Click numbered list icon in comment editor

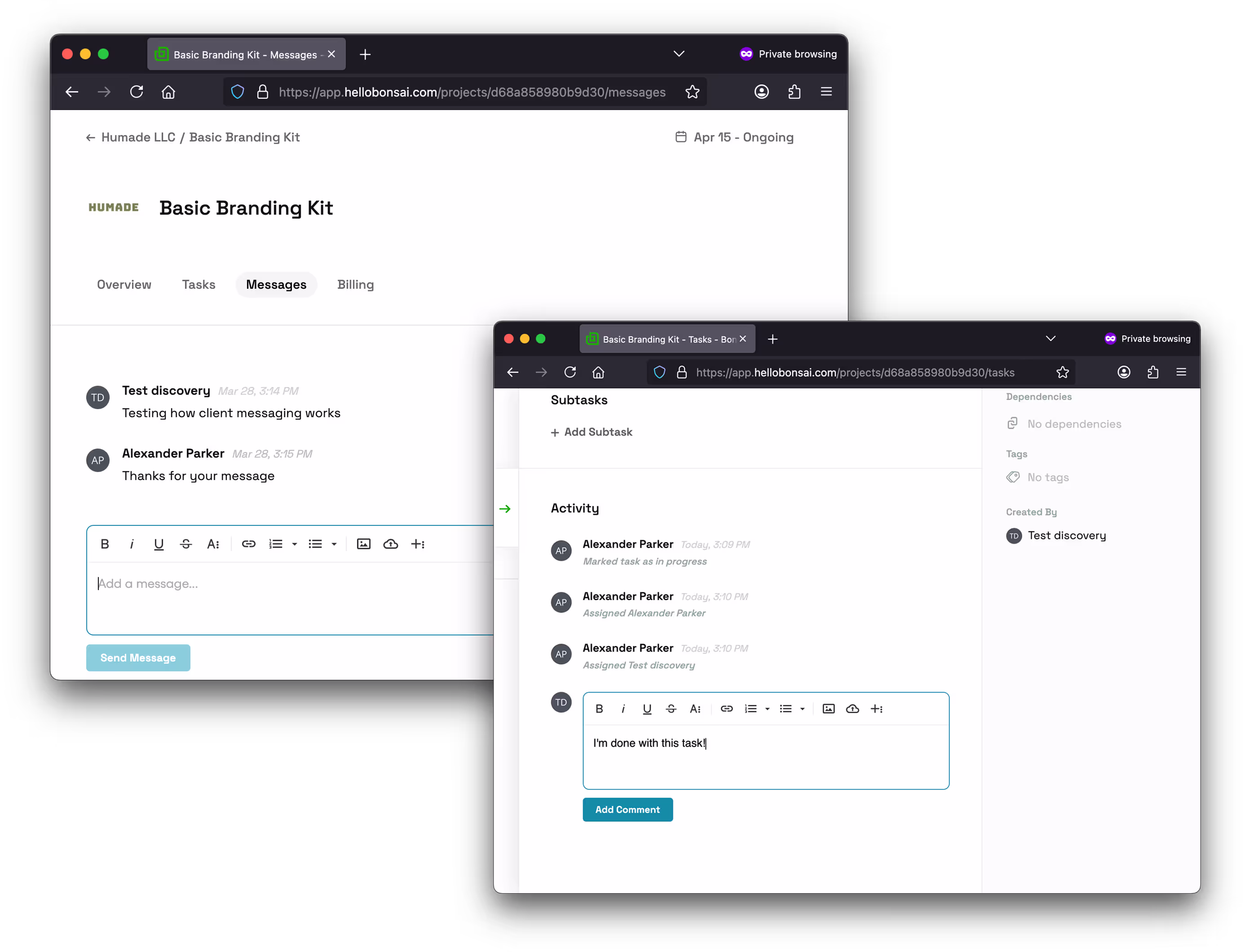point(751,709)
